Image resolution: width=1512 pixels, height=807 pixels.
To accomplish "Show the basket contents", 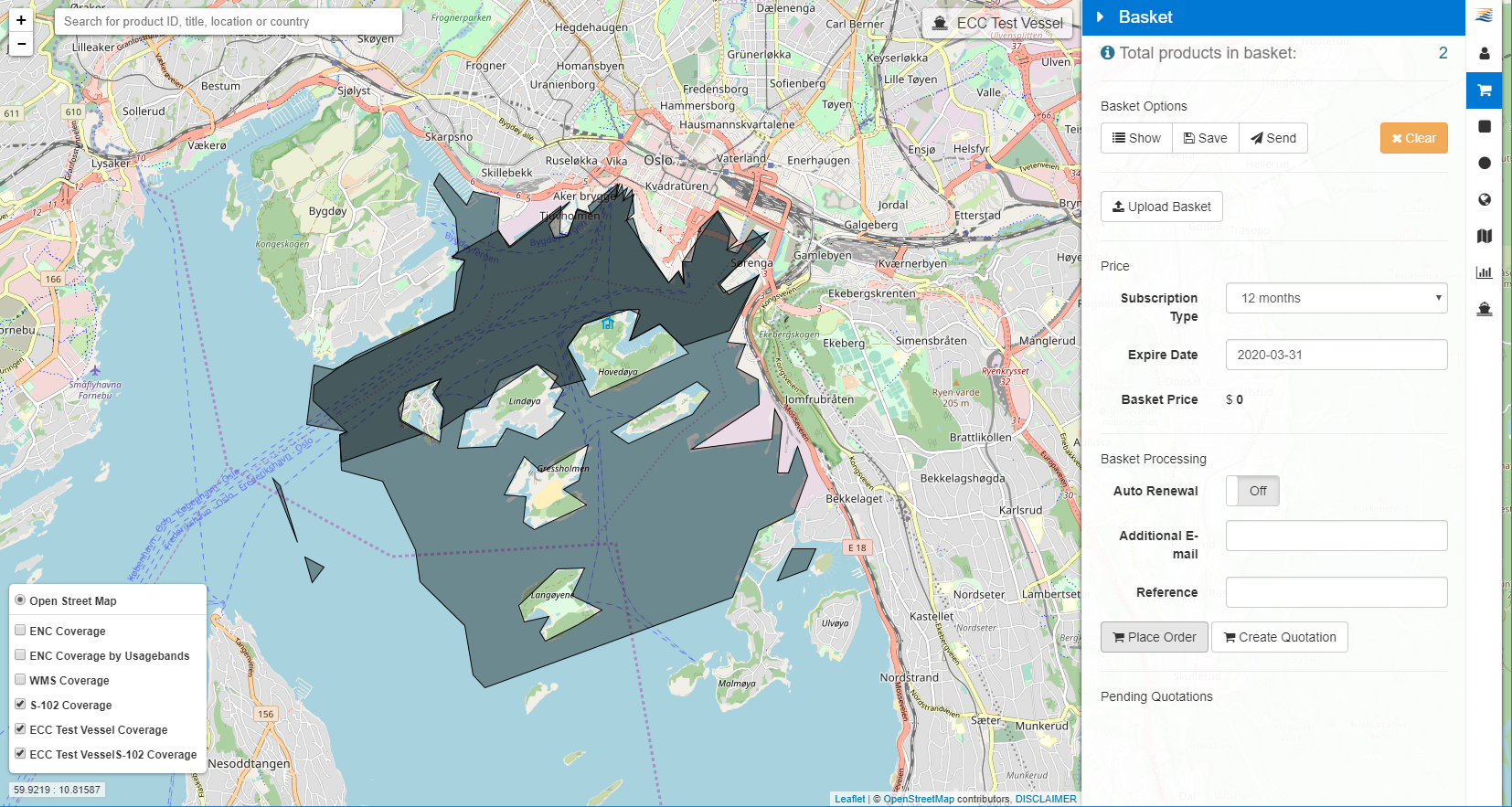I will click(1136, 138).
